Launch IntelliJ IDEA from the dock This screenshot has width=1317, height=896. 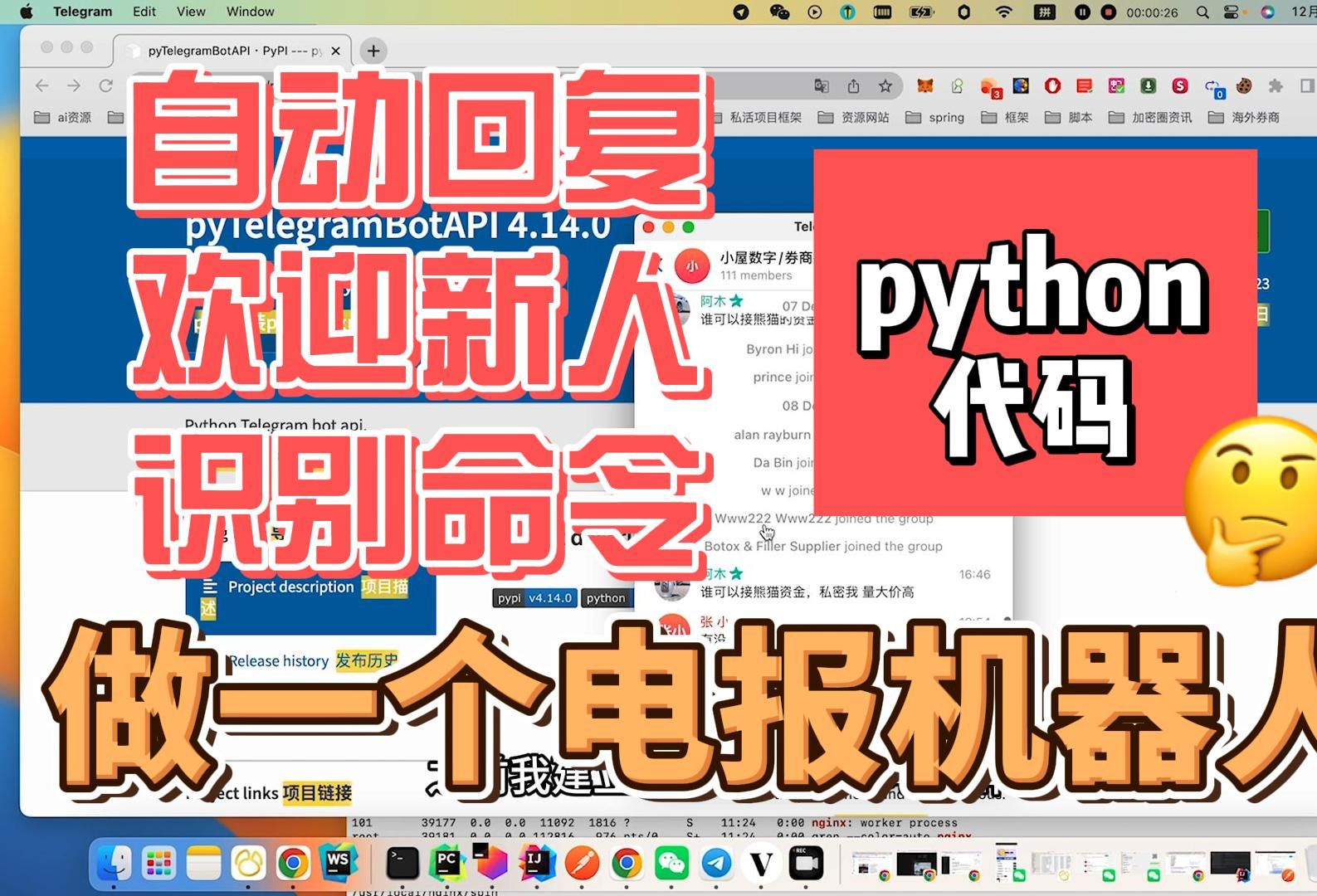click(x=537, y=864)
